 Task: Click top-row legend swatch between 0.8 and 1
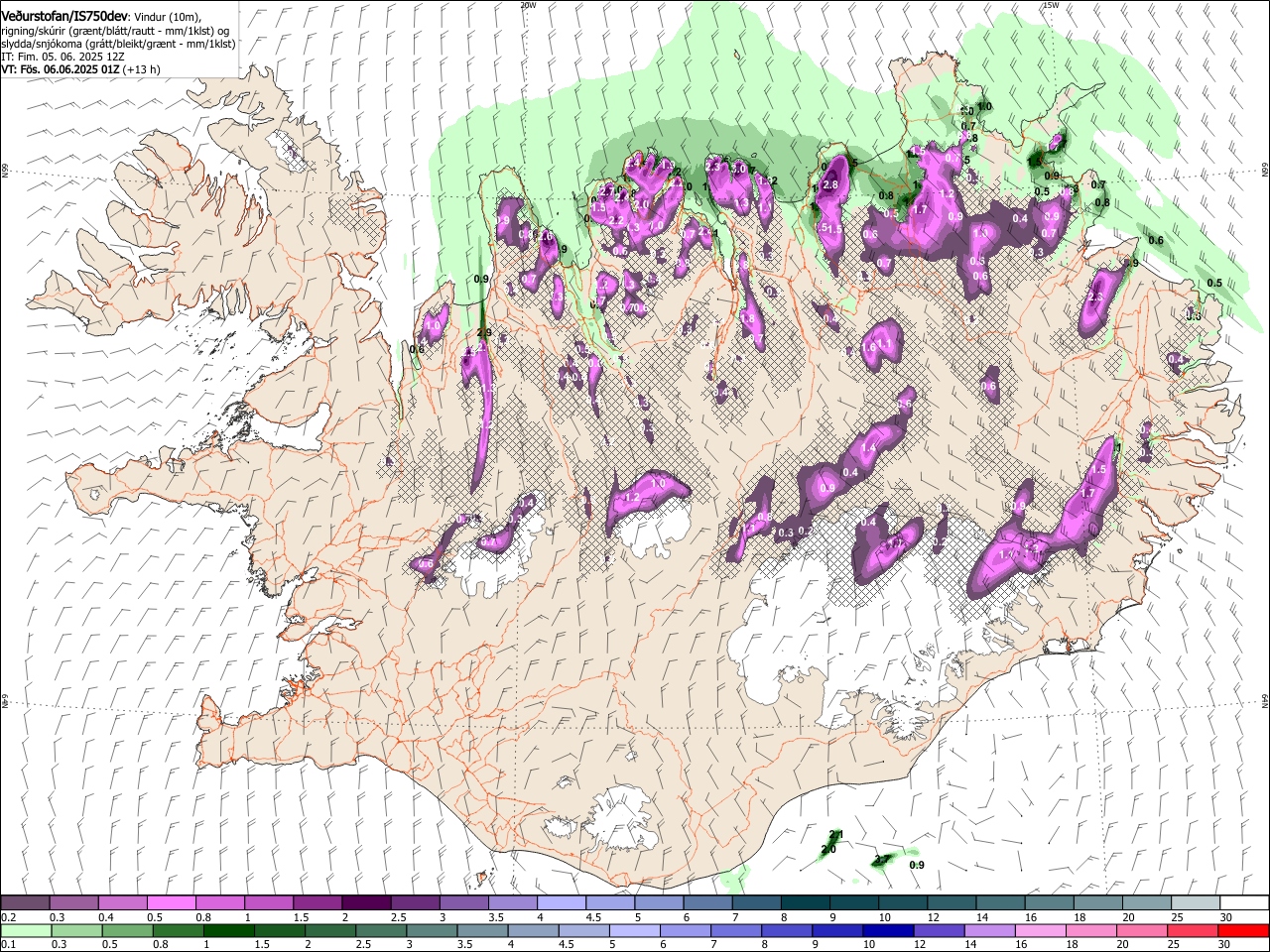click(219, 903)
